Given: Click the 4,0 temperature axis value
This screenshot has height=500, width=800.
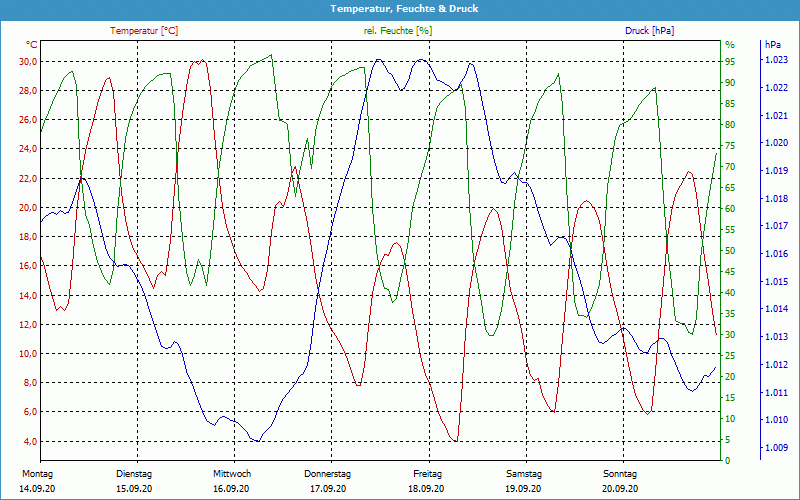Looking at the screenshot, I should click(30, 441).
